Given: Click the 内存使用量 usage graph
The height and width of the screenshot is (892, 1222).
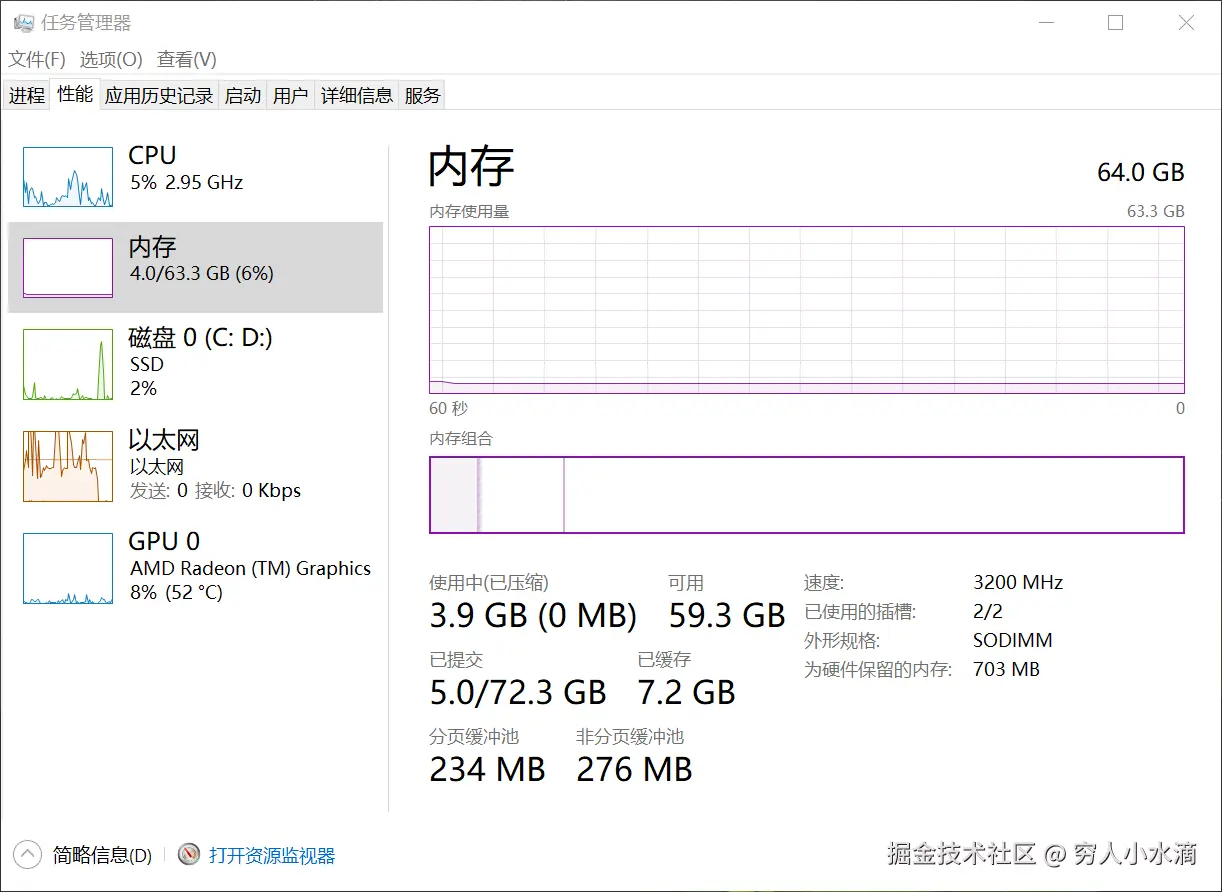Looking at the screenshot, I should coord(806,310).
